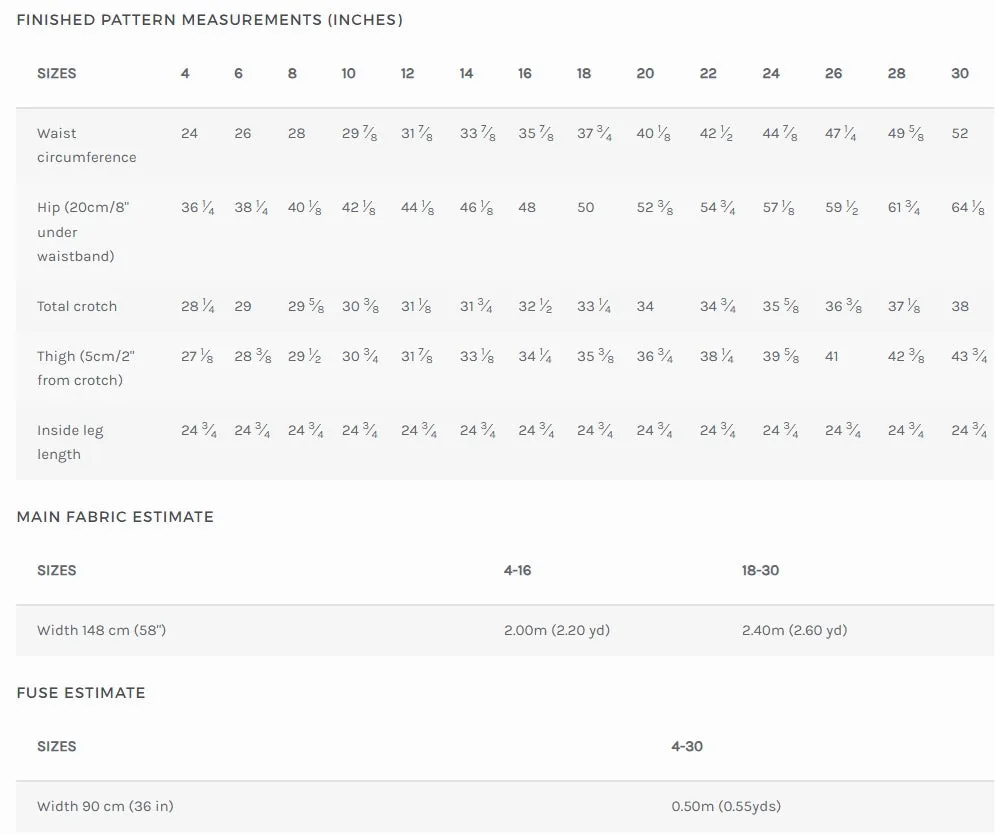Click the Width 148 cm row label

point(102,630)
